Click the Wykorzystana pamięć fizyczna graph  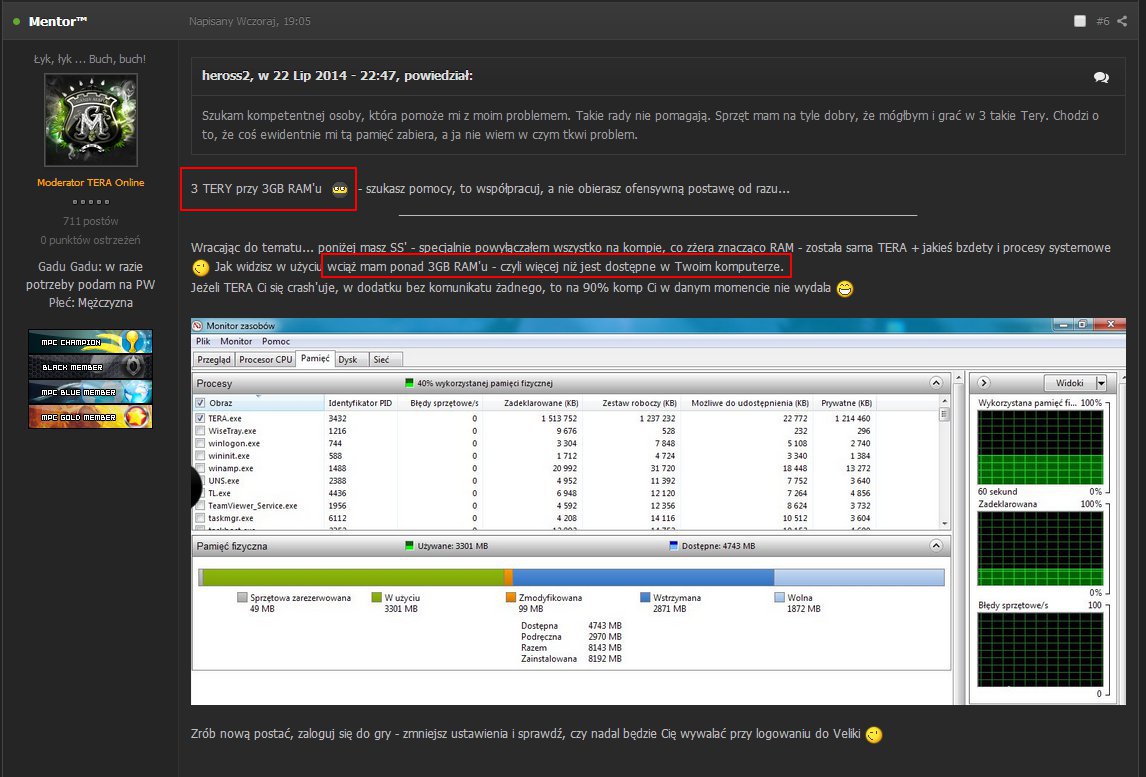click(1040, 448)
